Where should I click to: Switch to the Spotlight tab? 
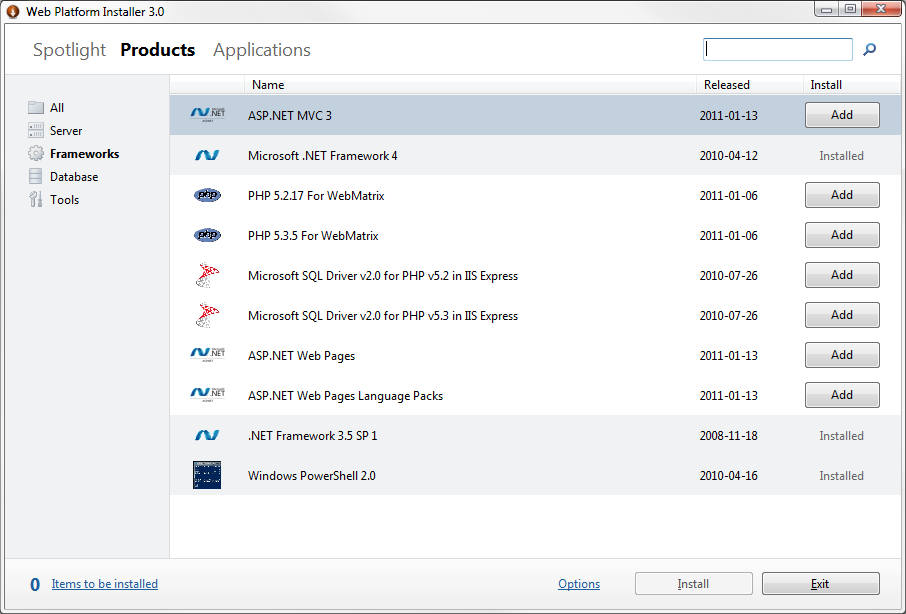pyautogui.click(x=69, y=50)
